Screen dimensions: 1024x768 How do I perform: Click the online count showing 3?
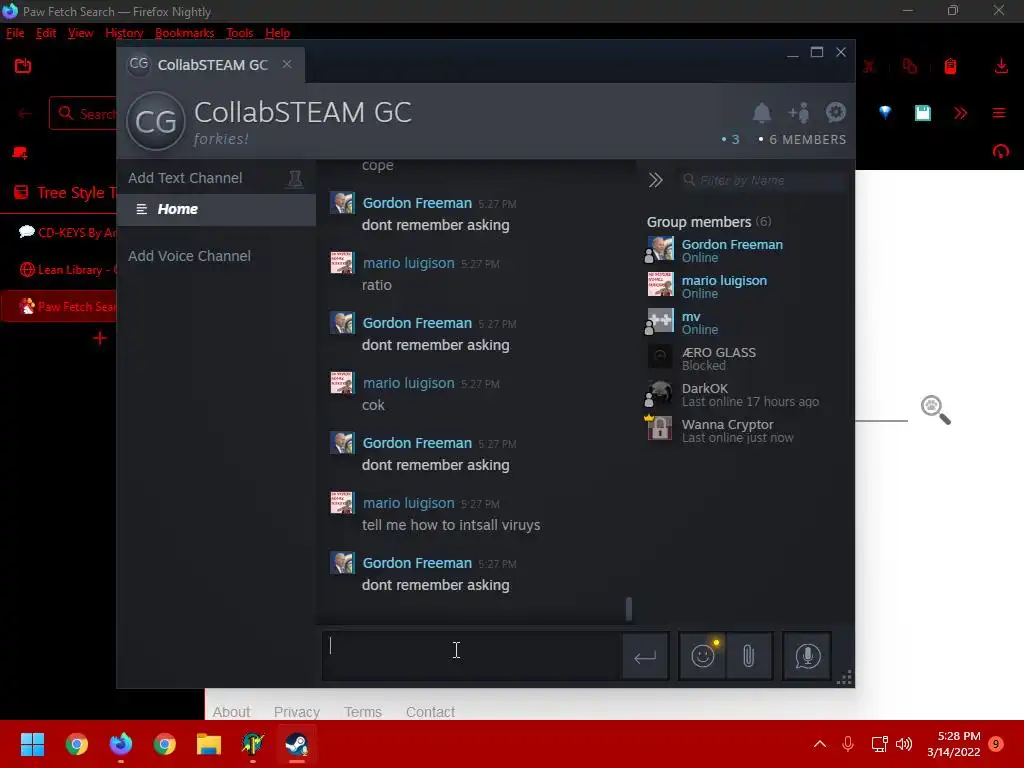tap(730, 139)
